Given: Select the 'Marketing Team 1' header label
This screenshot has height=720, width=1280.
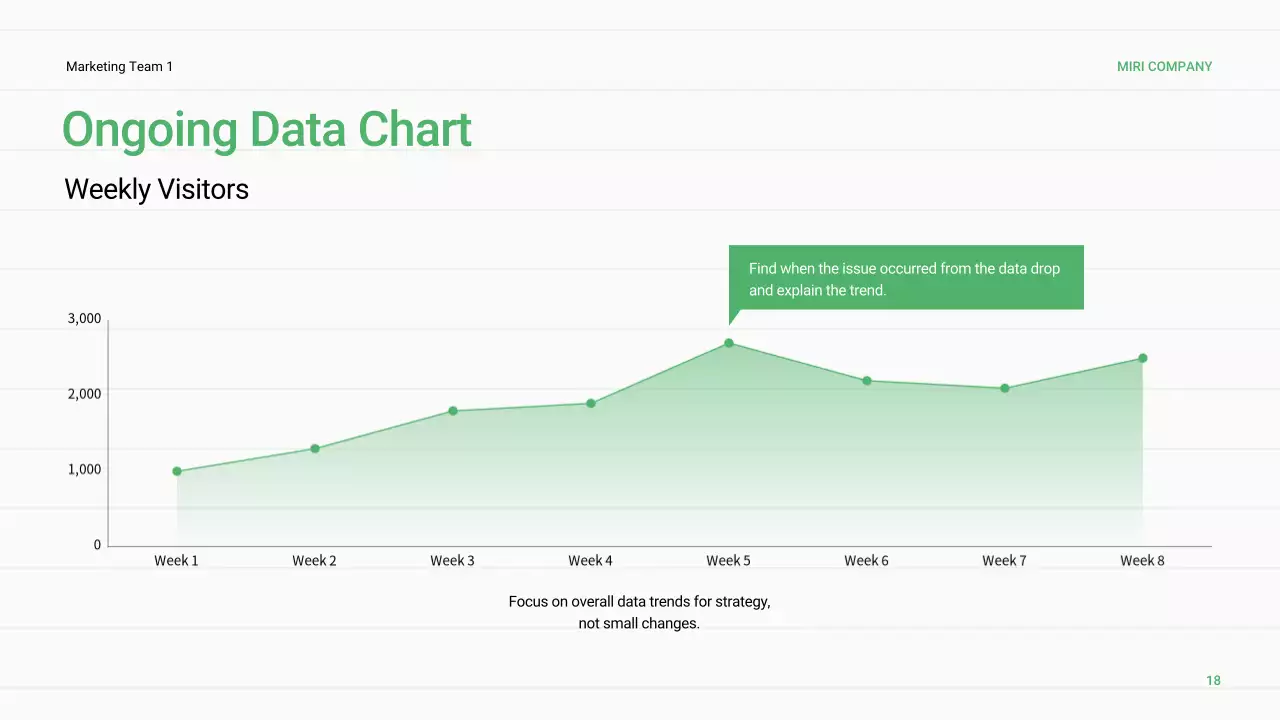Looking at the screenshot, I should [119, 67].
